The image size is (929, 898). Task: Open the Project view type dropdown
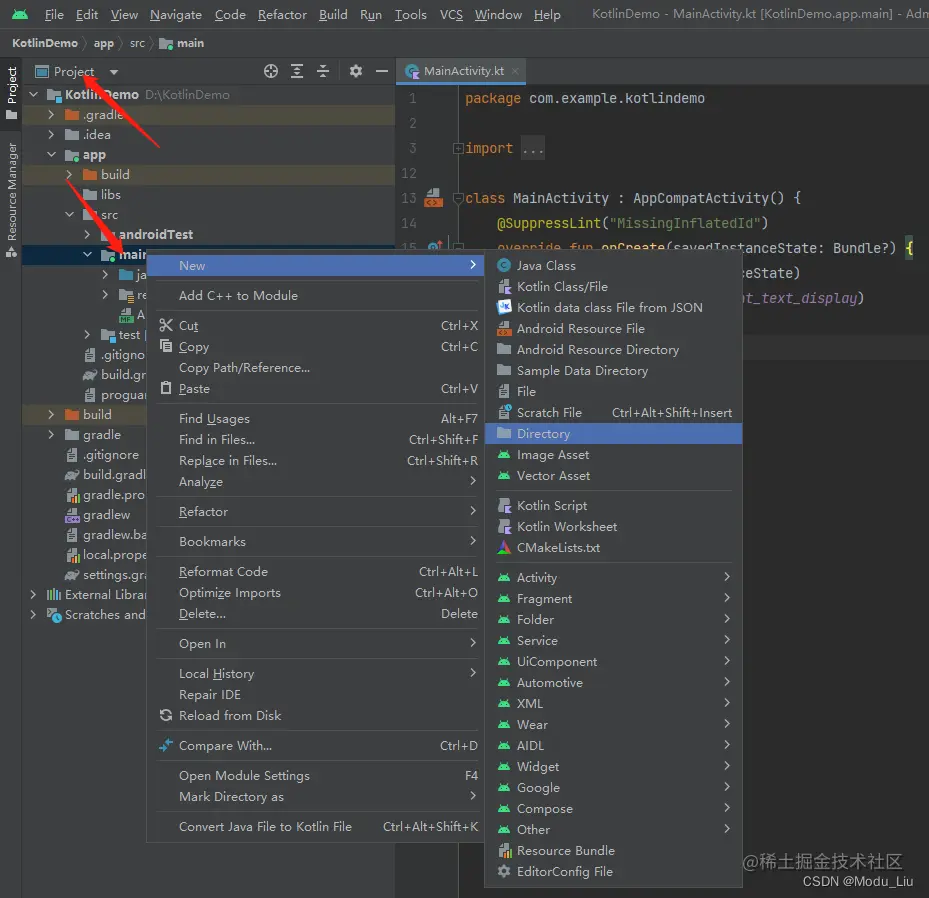[114, 72]
